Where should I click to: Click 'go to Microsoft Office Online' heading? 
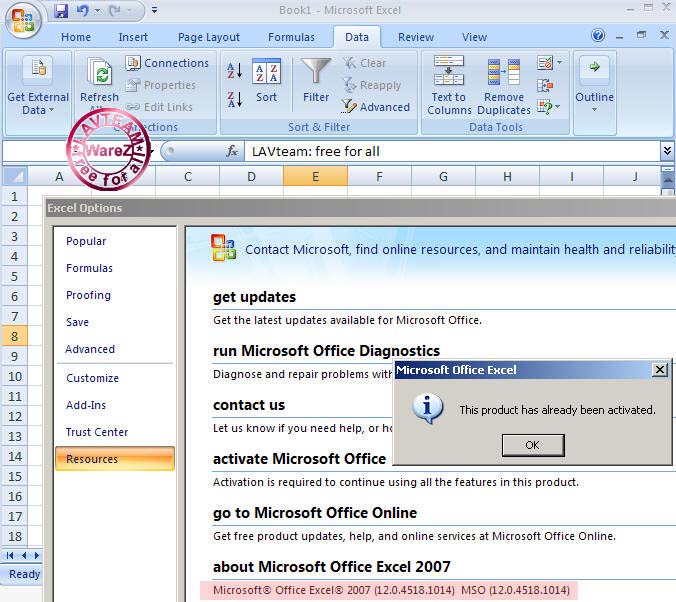pos(315,513)
